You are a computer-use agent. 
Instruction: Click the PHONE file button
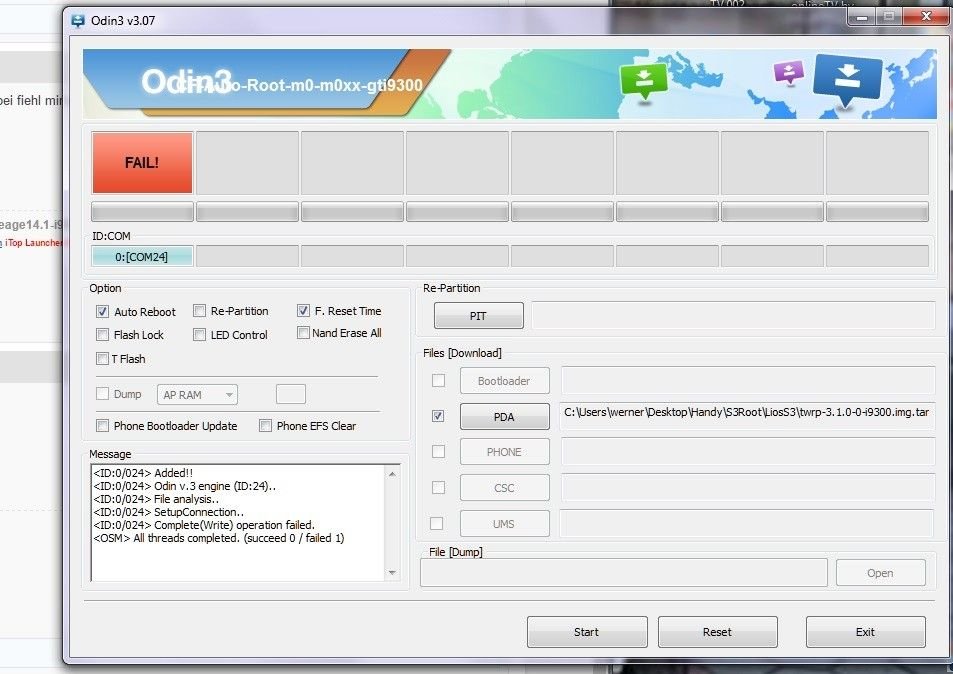(504, 452)
